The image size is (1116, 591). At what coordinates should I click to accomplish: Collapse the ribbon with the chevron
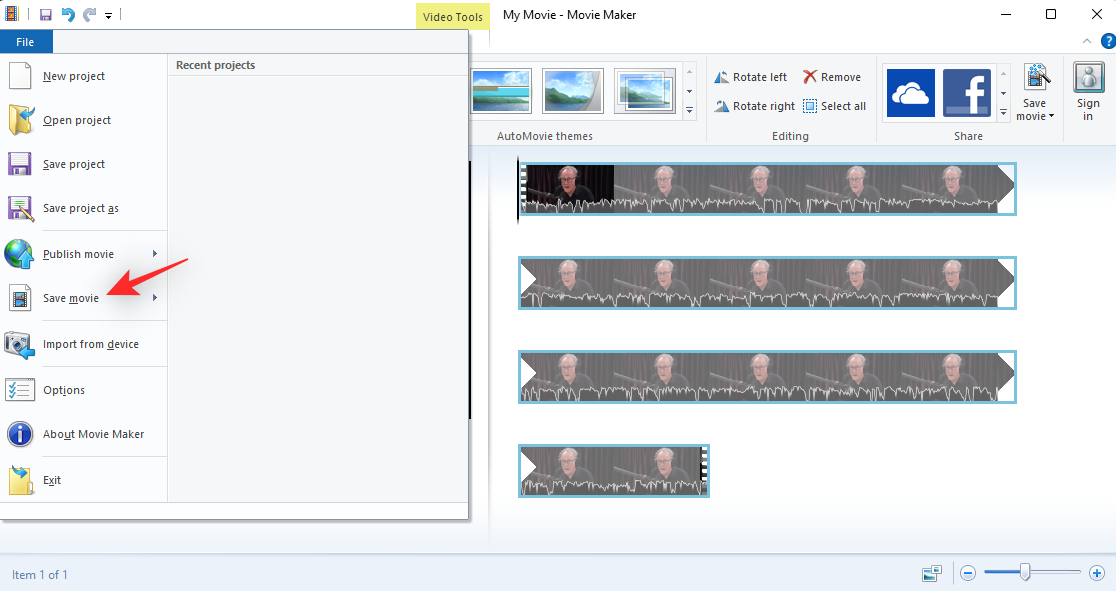point(1087,41)
